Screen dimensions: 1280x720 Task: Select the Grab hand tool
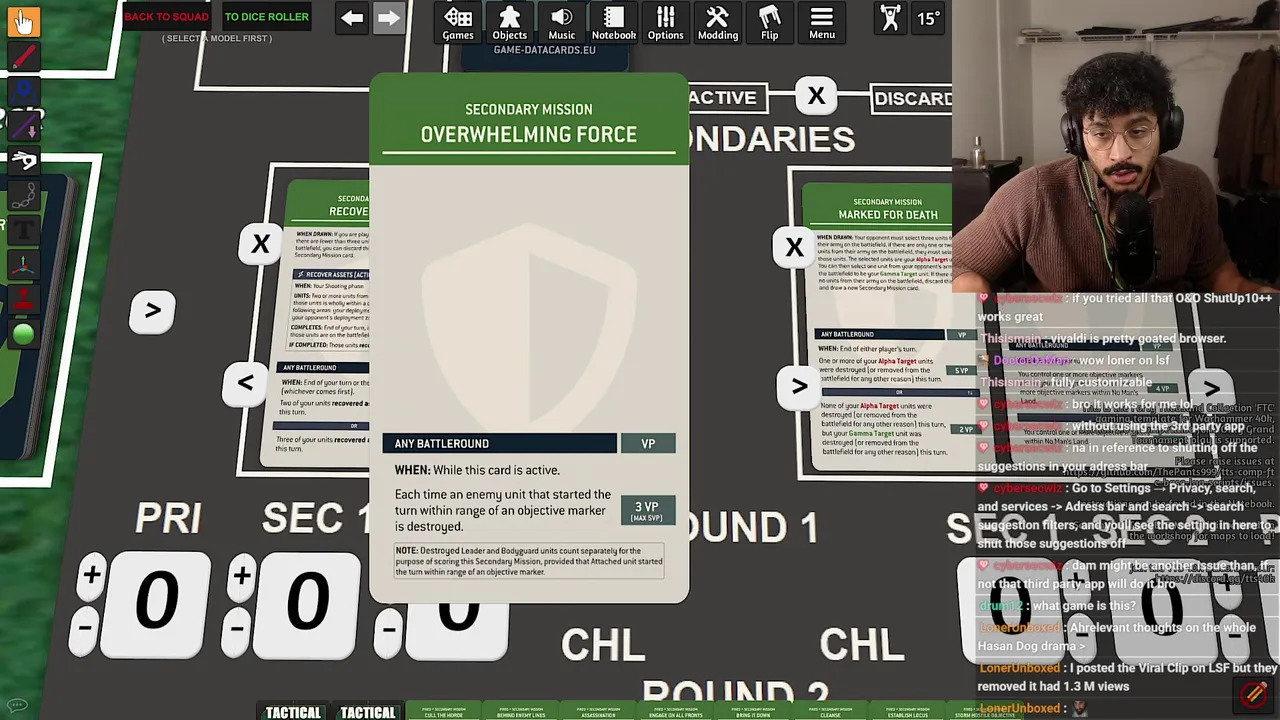click(22, 20)
